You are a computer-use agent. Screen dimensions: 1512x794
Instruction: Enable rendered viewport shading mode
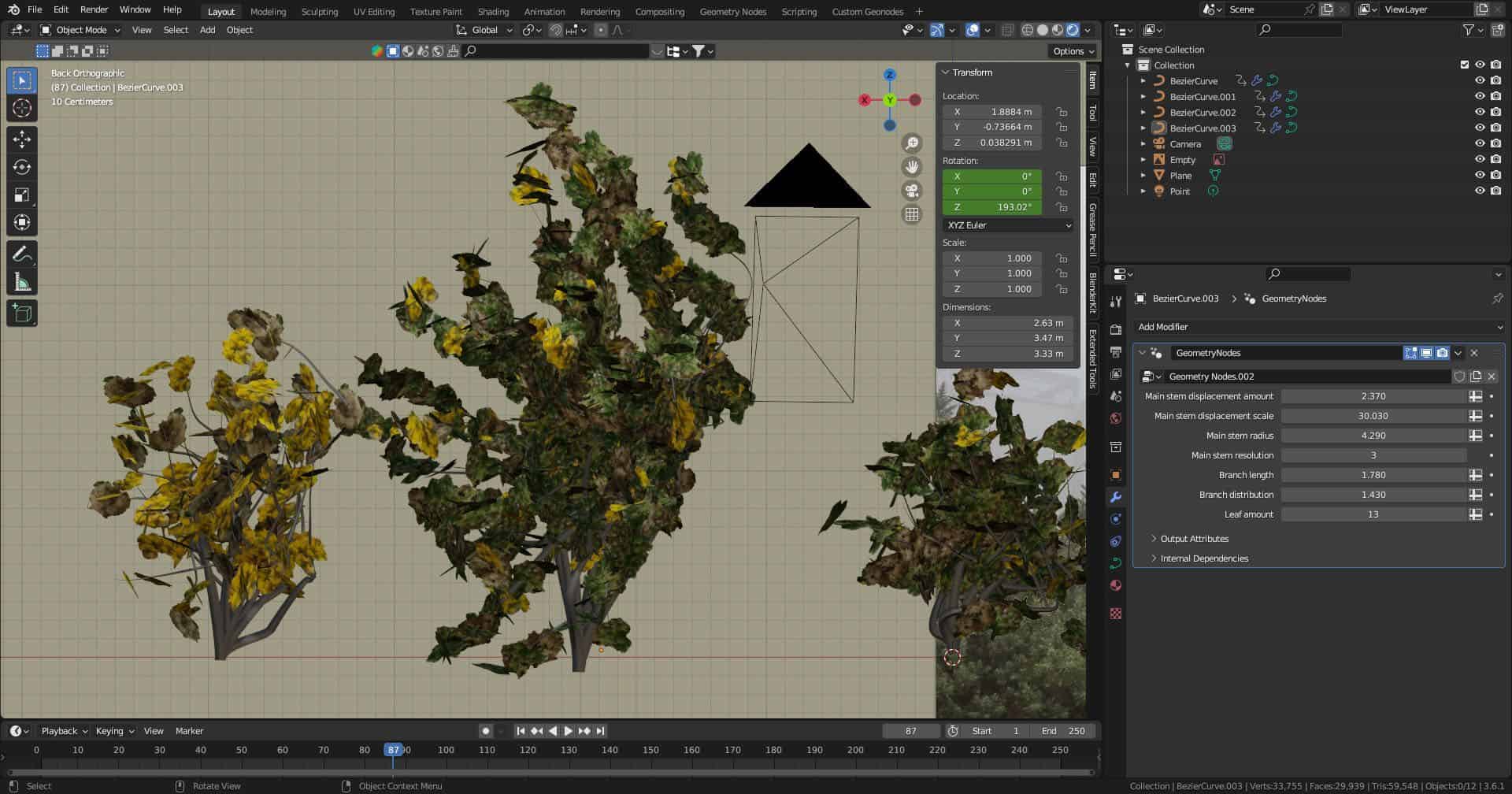(x=1073, y=29)
